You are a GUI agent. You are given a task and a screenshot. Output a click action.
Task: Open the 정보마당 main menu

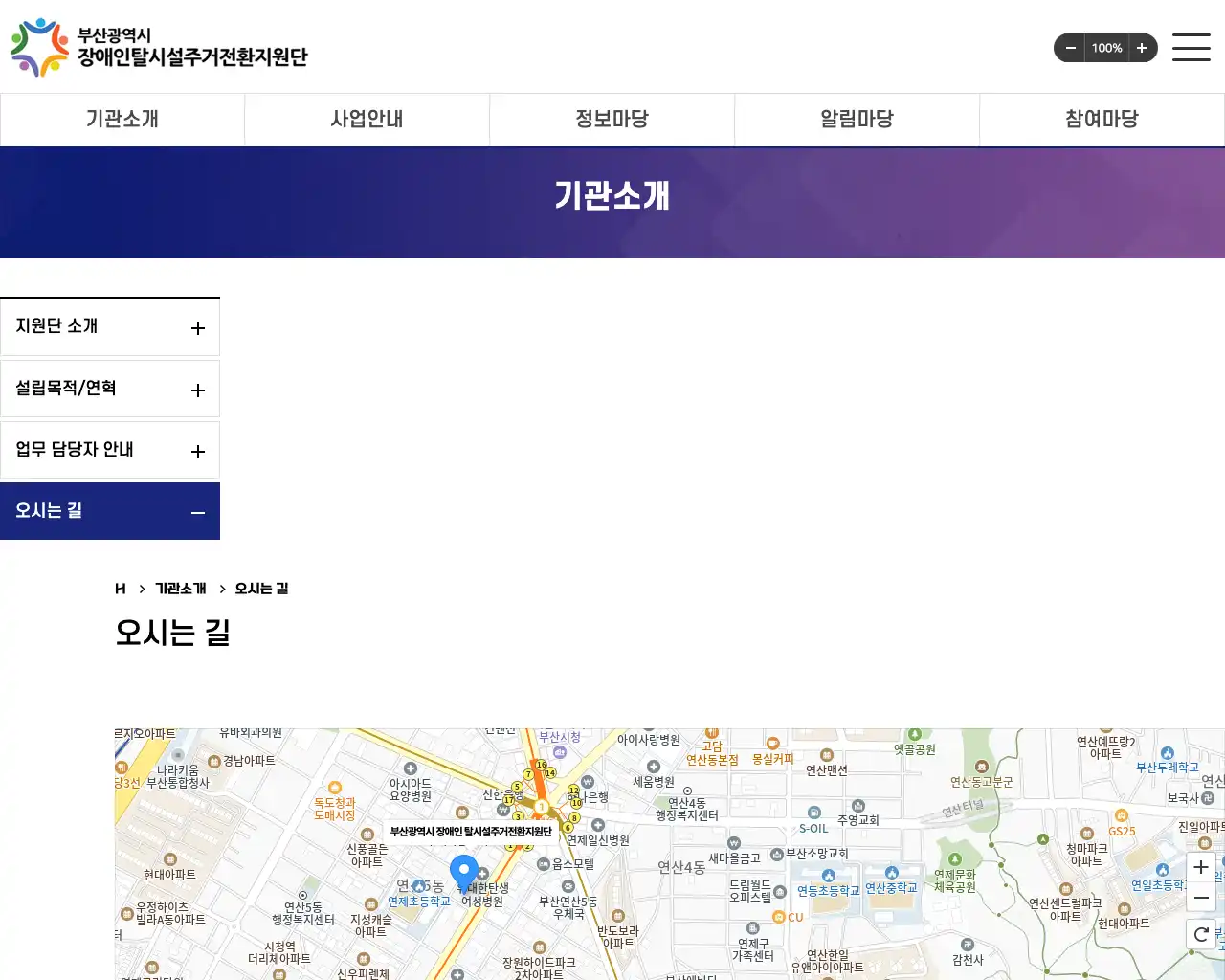(x=612, y=120)
